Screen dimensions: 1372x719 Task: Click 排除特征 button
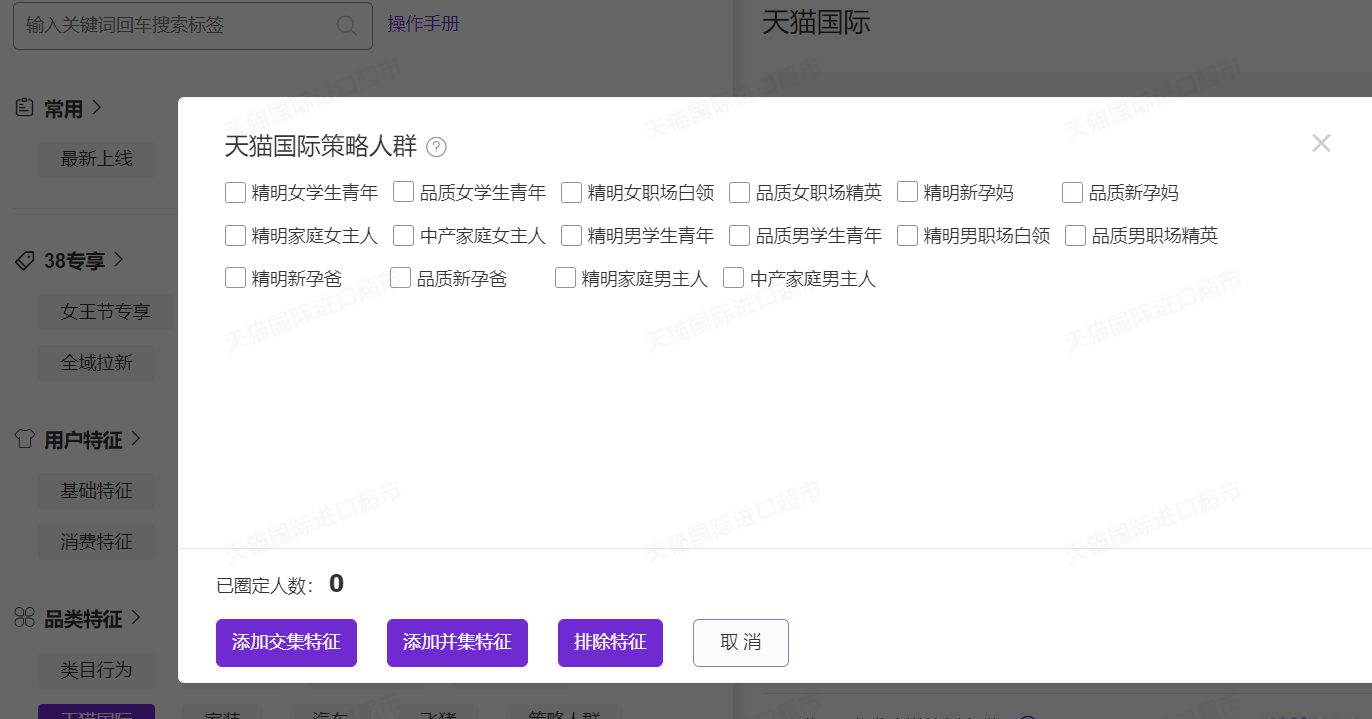[610, 642]
